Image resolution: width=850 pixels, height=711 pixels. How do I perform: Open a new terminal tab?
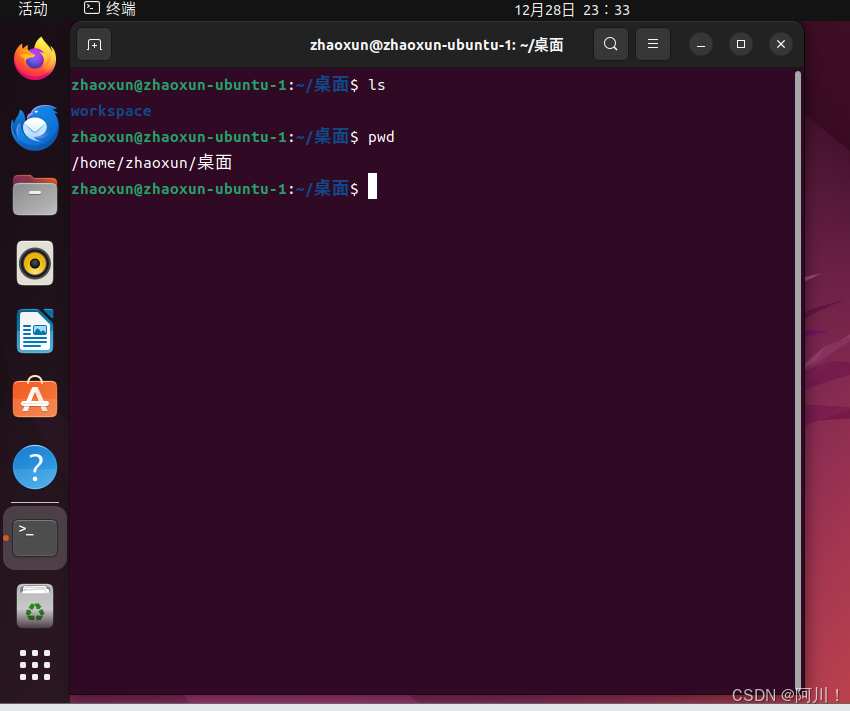coord(94,44)
